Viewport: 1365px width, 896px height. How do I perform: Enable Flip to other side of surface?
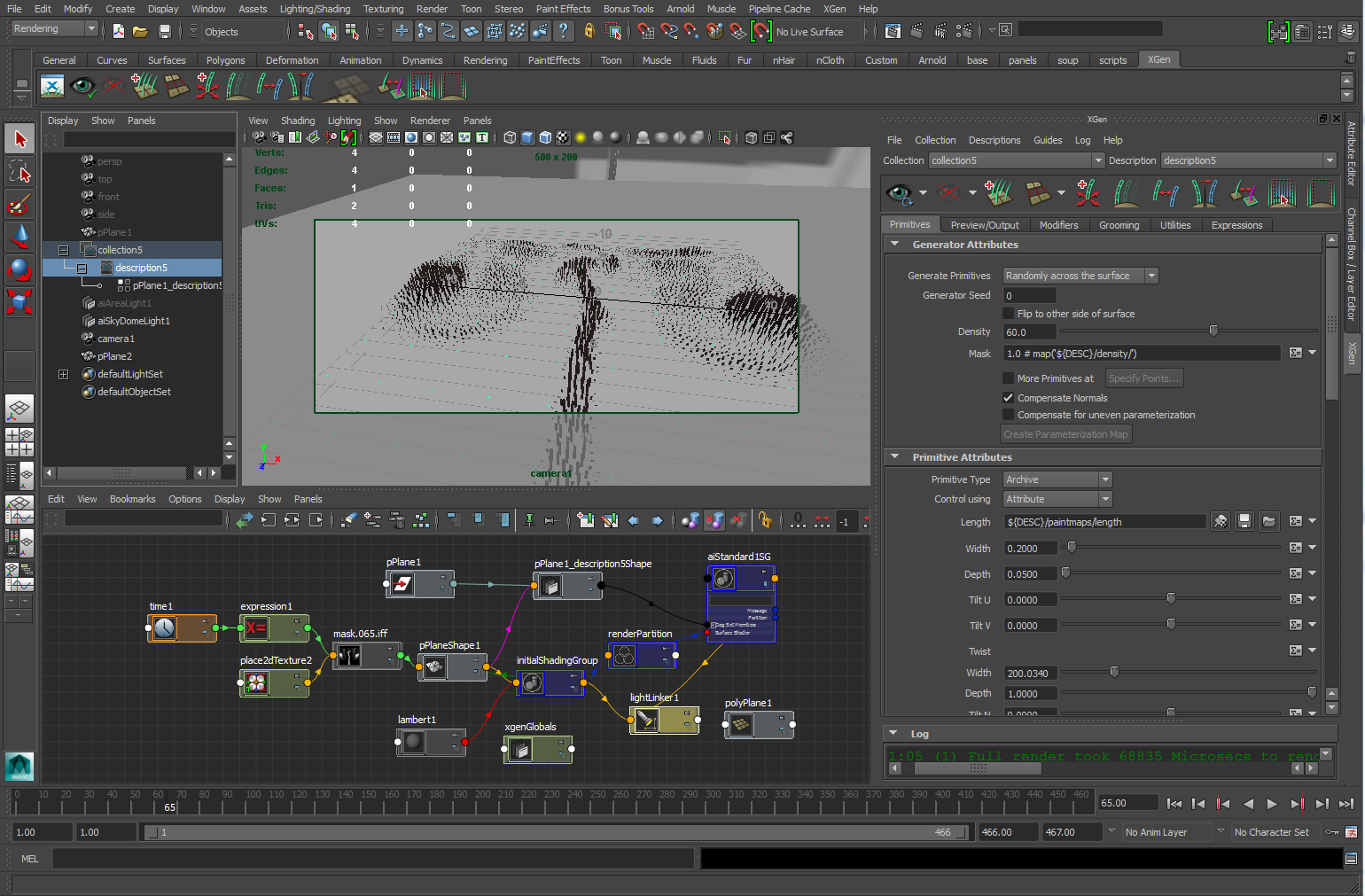pos(1009,314)
